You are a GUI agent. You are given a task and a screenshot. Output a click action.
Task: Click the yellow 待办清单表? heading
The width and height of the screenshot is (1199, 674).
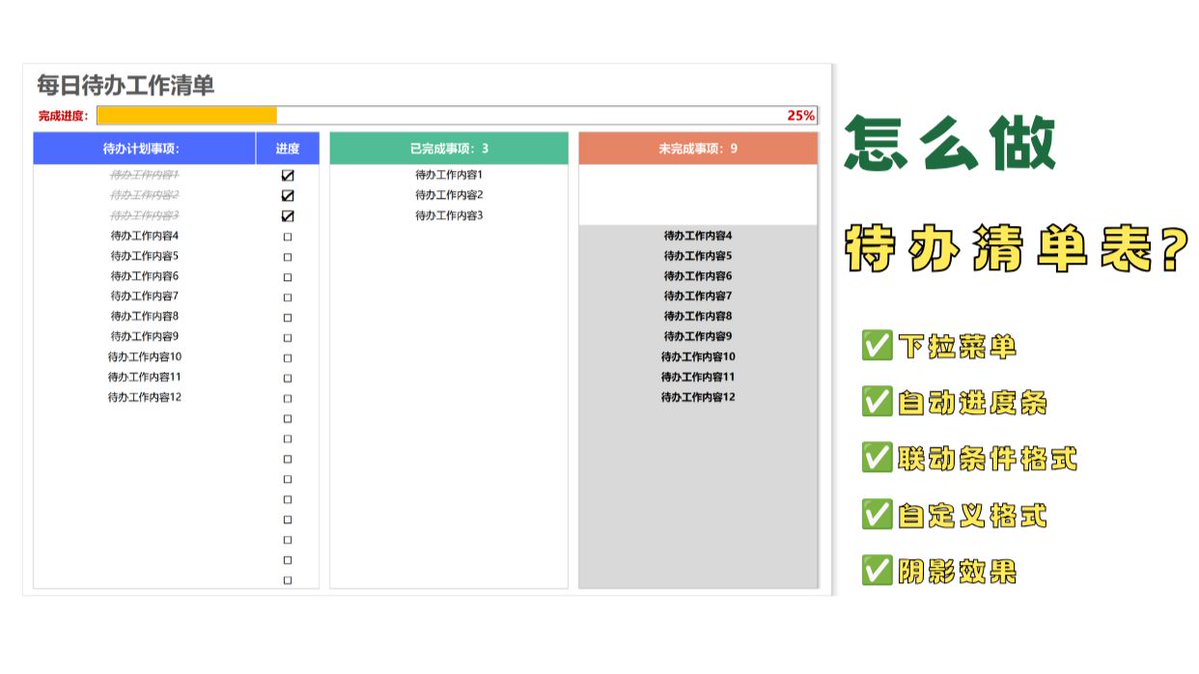(1017, 249)
